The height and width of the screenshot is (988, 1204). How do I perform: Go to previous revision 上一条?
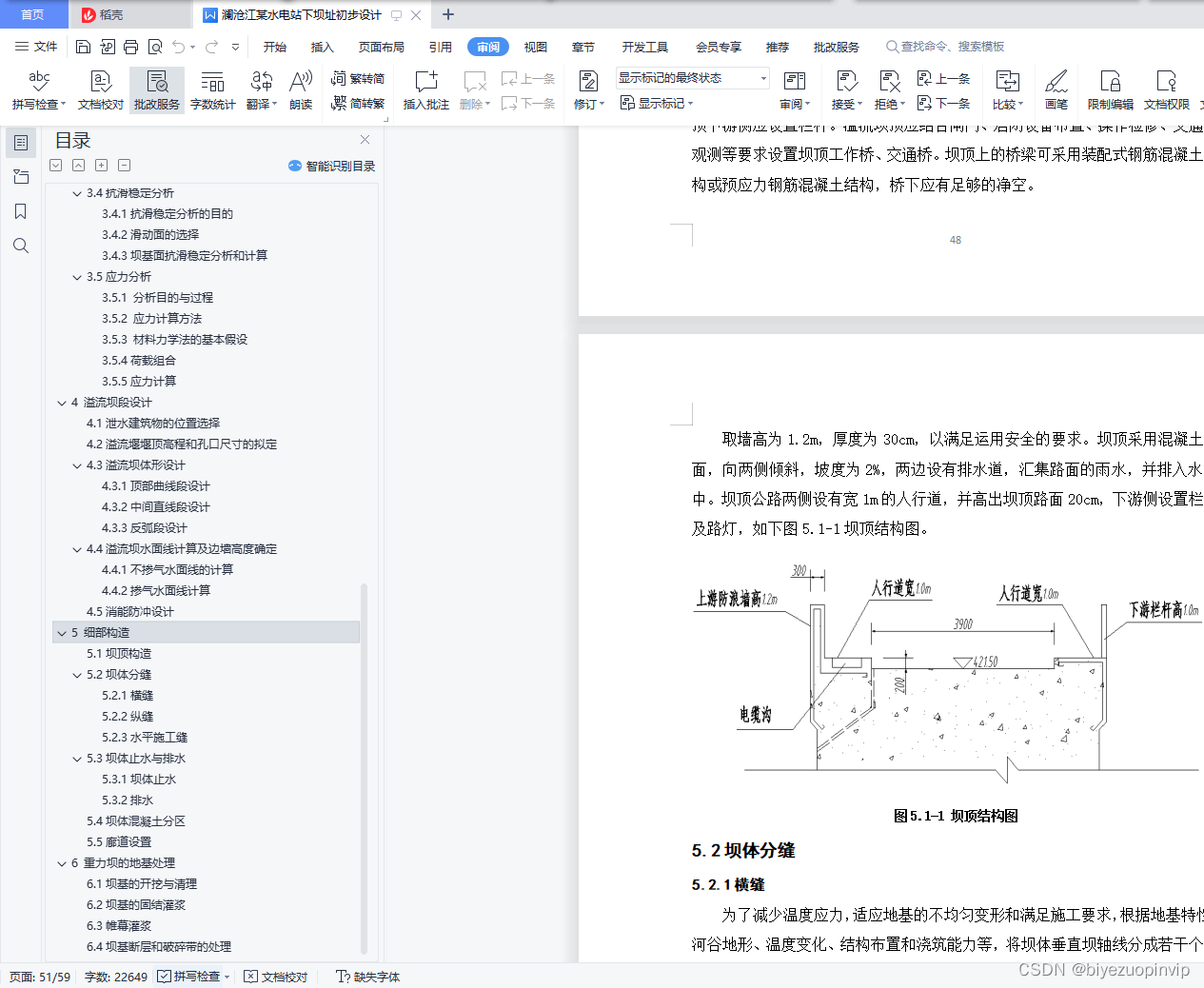[943, 79]
